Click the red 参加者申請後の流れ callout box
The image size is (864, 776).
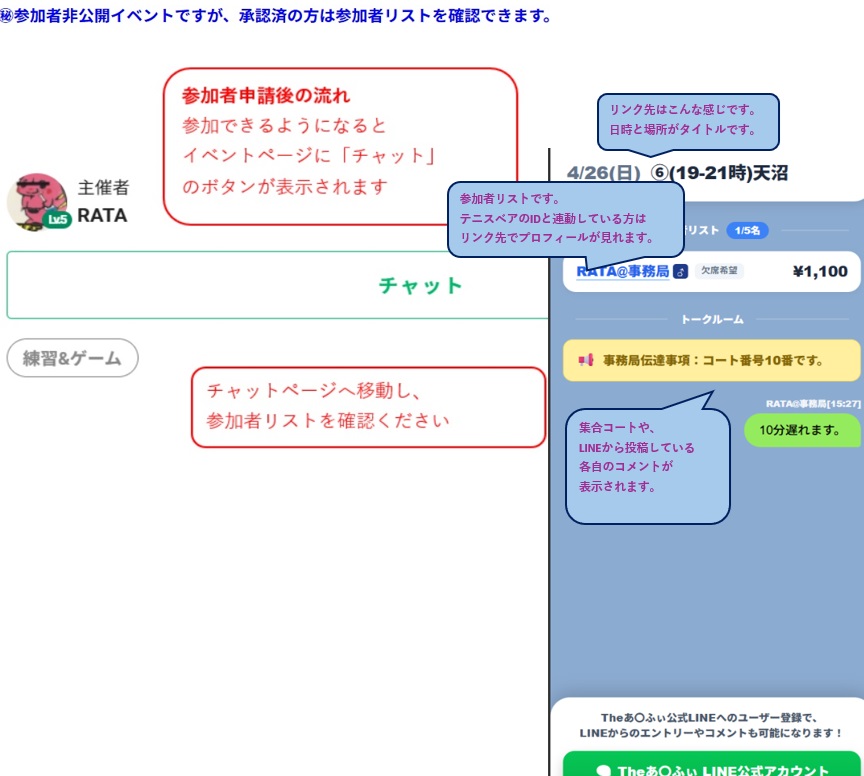click(x=340, y=146)
